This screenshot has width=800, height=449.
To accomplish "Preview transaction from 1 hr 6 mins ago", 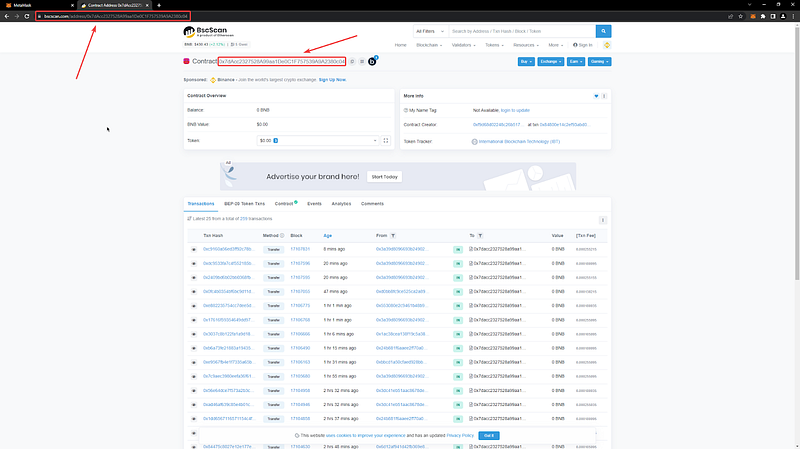I will pos(193,334).
